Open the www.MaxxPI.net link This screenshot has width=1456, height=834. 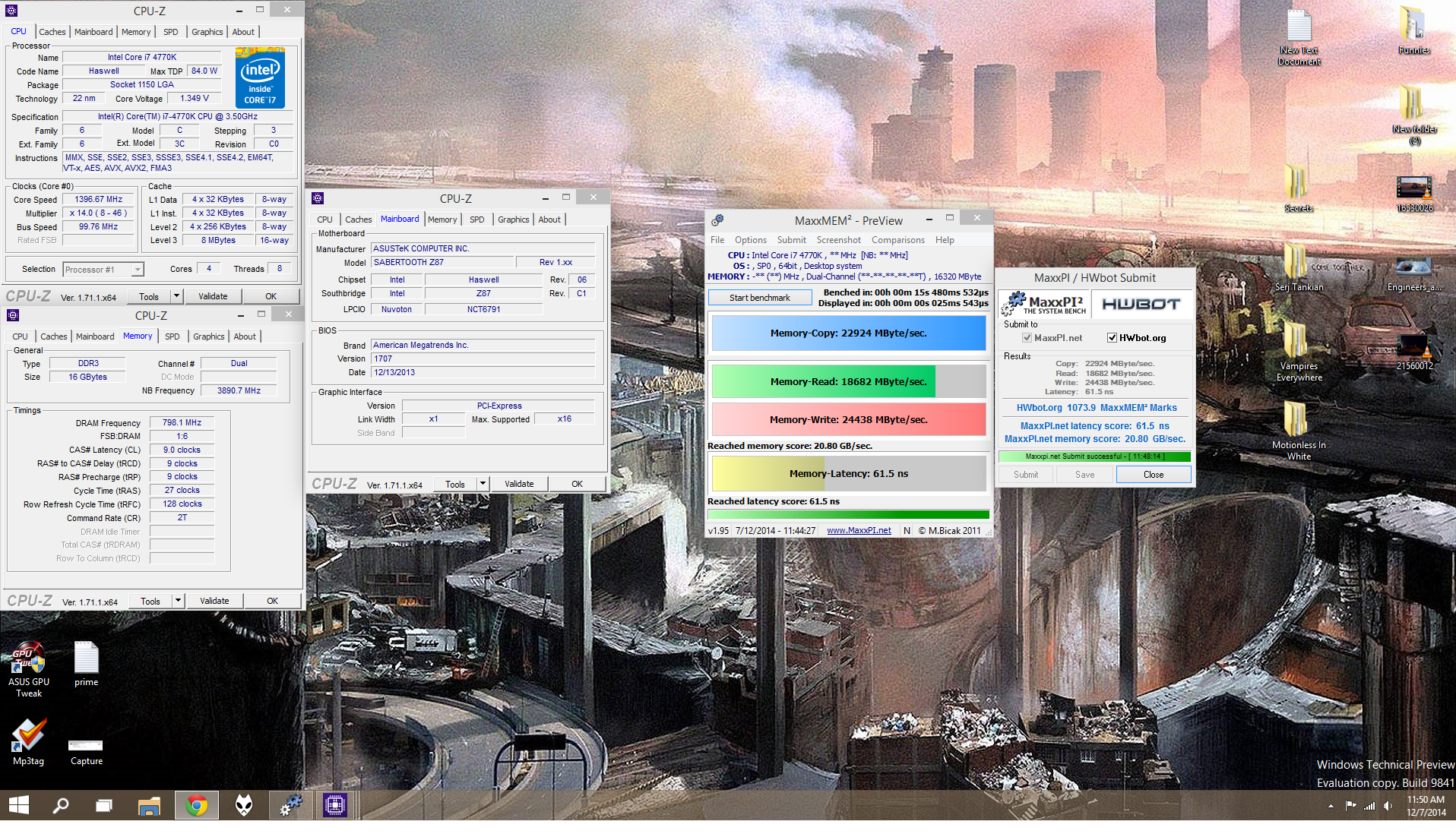tap(859, 531)
